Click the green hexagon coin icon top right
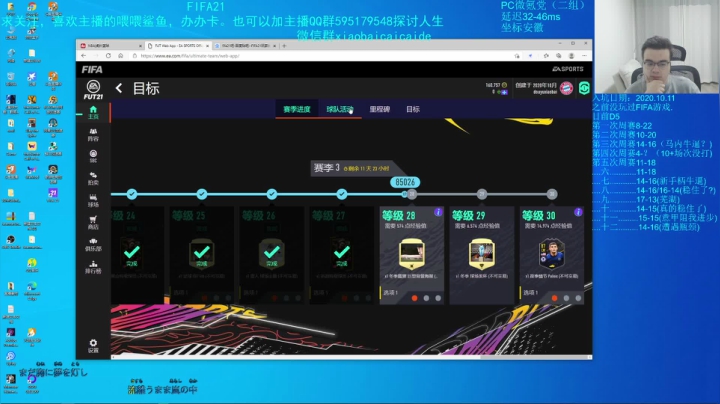Image resolution: width=720 pixels, height=404 pixels. pos(584,88)
